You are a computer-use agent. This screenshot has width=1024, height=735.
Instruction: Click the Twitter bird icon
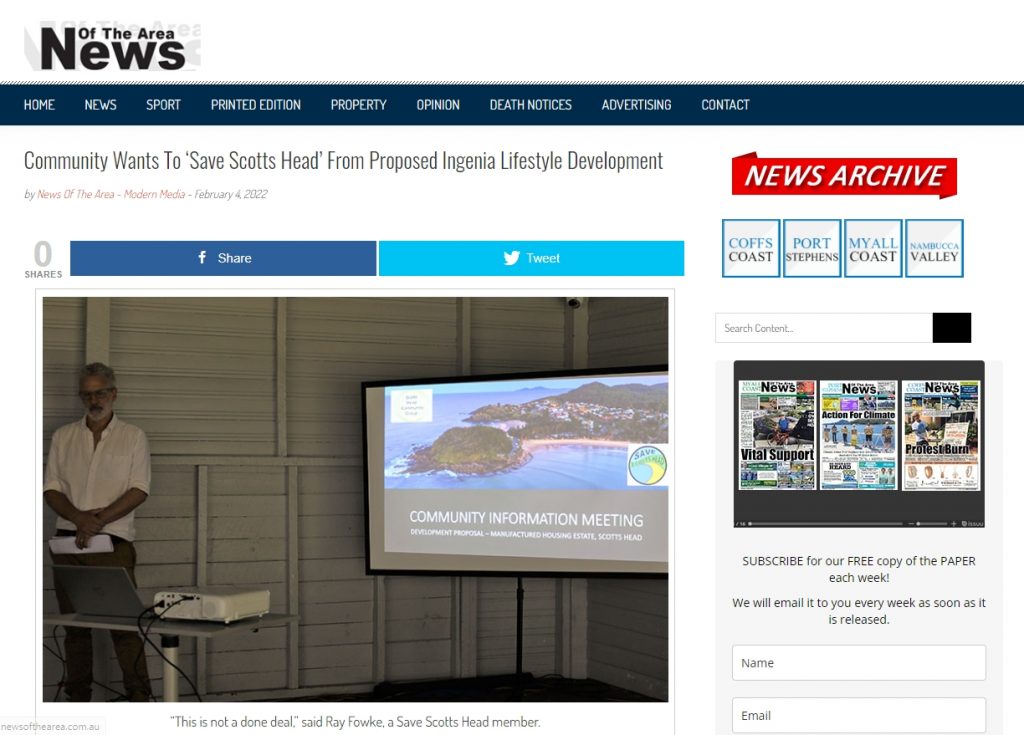[511, 258]
